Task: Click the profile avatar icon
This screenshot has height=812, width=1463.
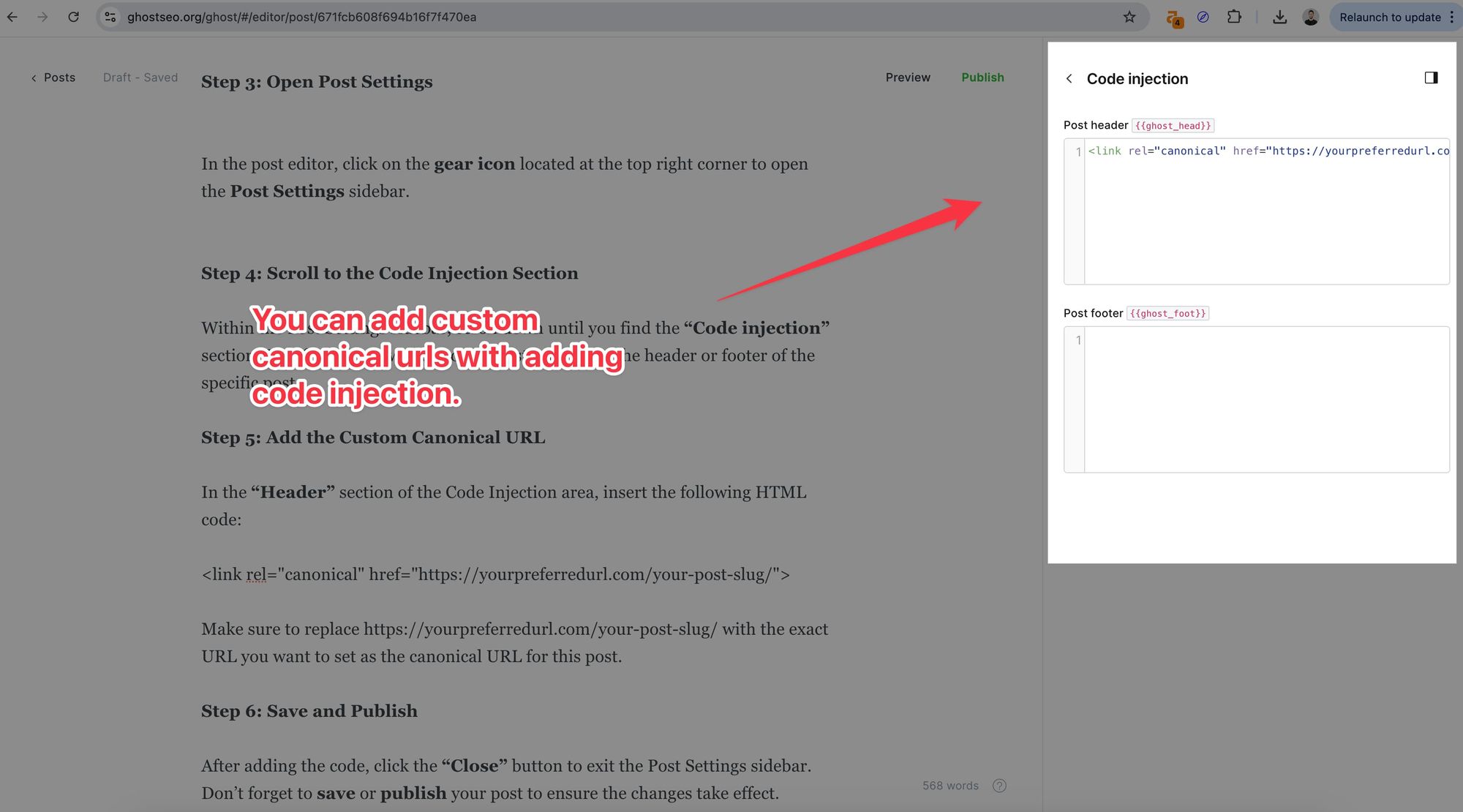Action: coord(1310,17)
